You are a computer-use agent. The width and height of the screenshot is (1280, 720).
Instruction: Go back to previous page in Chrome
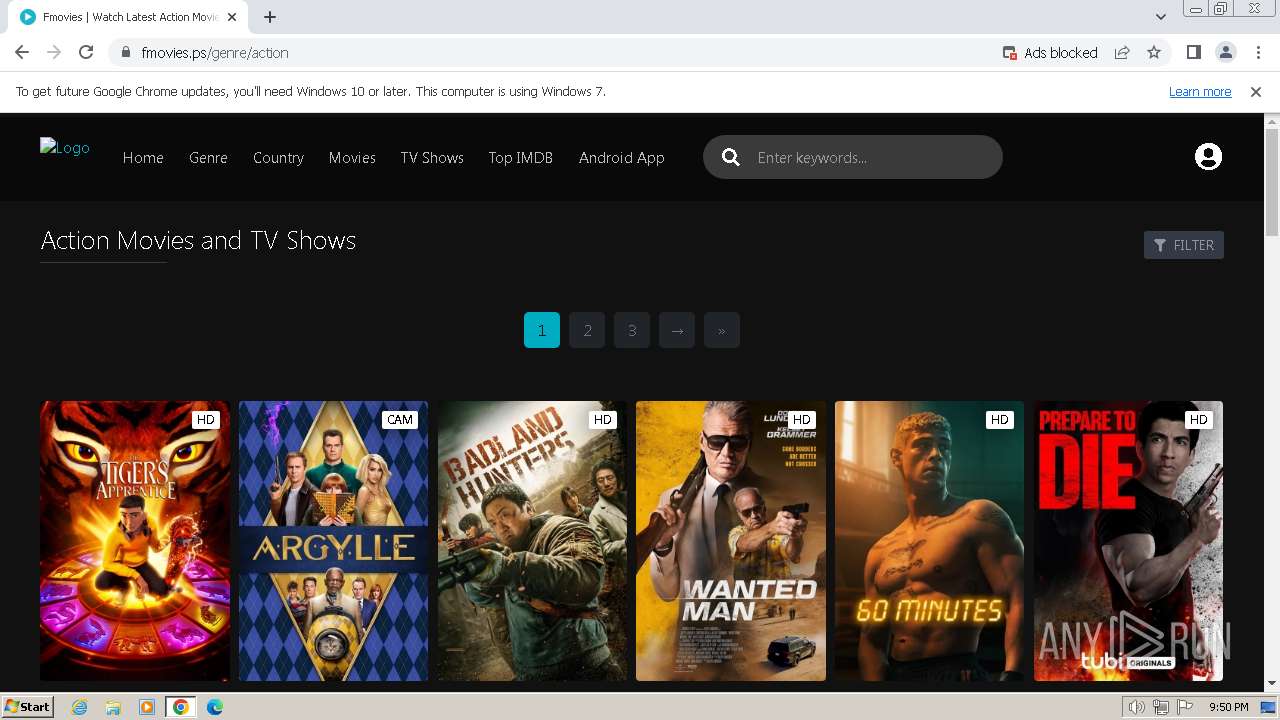(22, 52)
